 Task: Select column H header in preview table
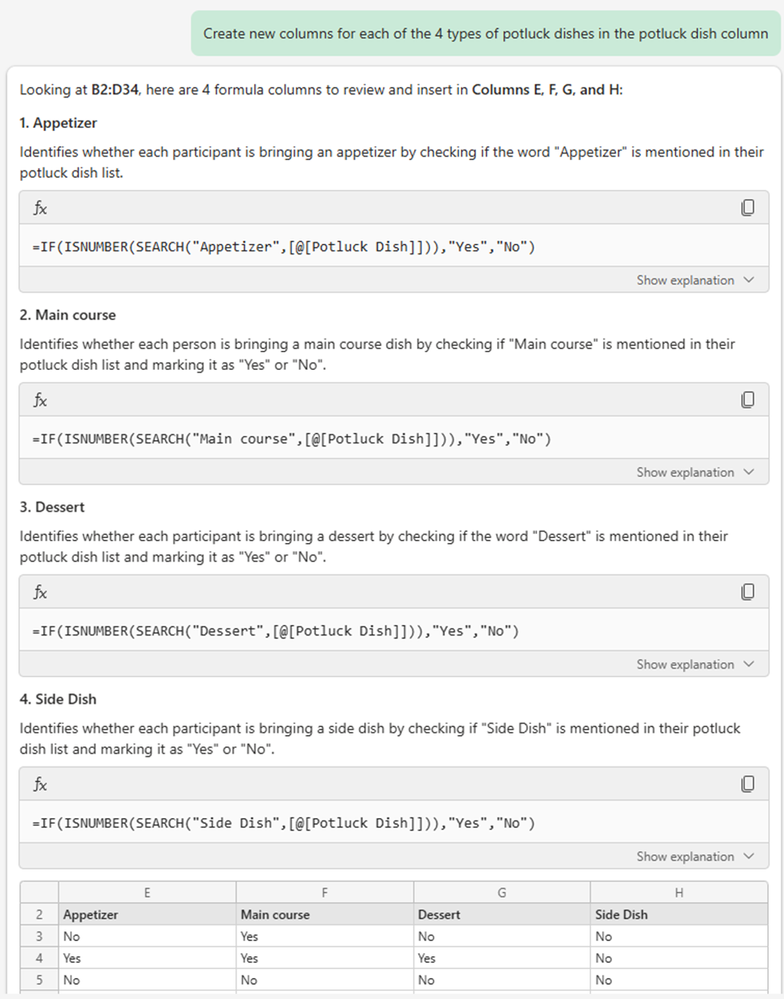(x=679, y=893)
